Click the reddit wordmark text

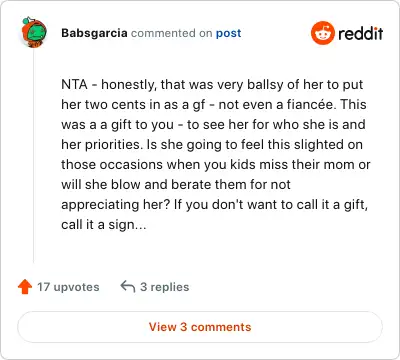point(360,33)
